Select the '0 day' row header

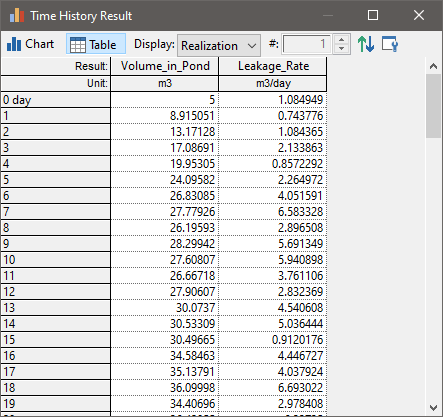(55, 100)
